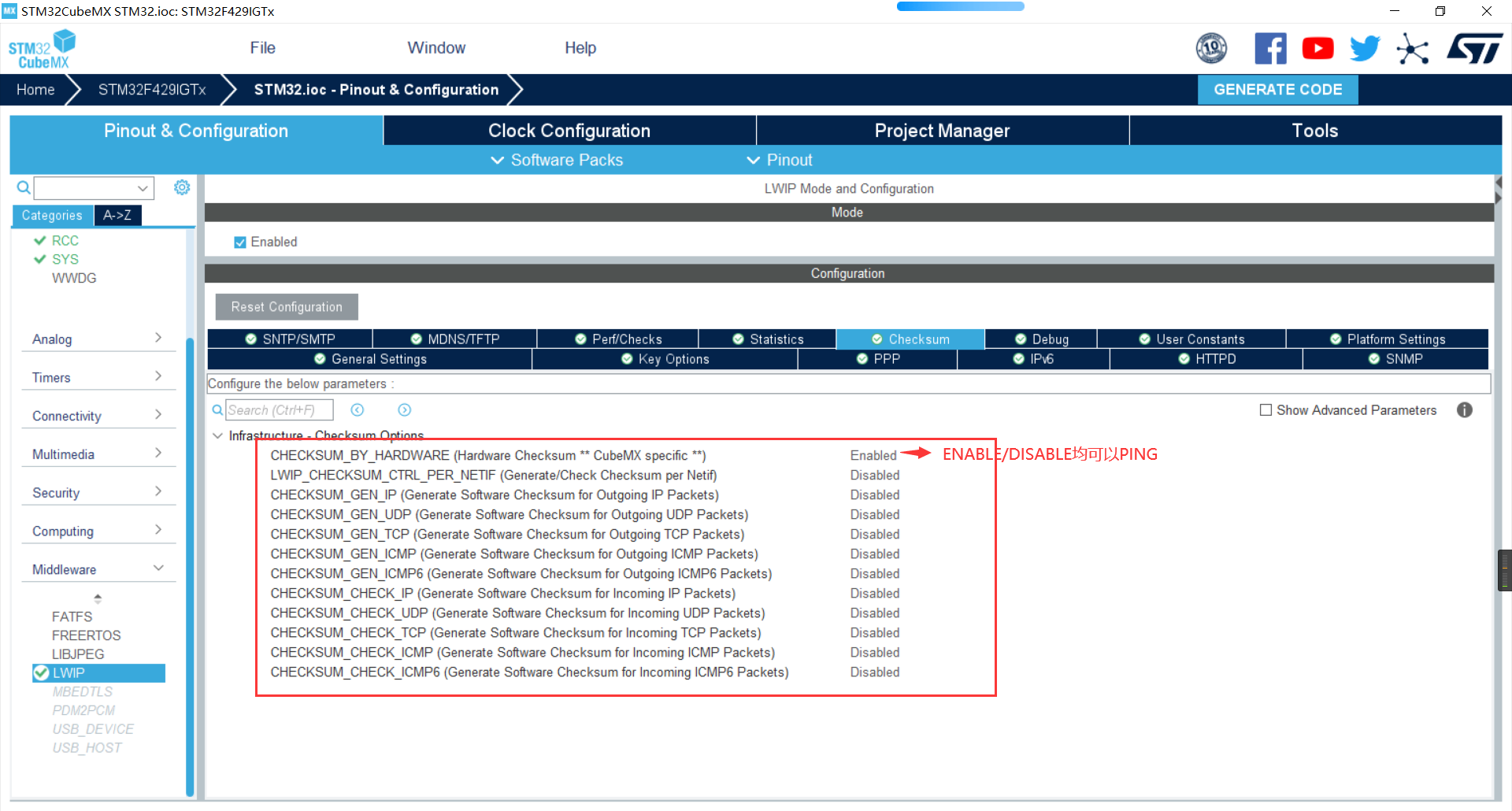Click the LWIP green check icon
This screenshot has width=1512, height=811.
click(41, 673)
